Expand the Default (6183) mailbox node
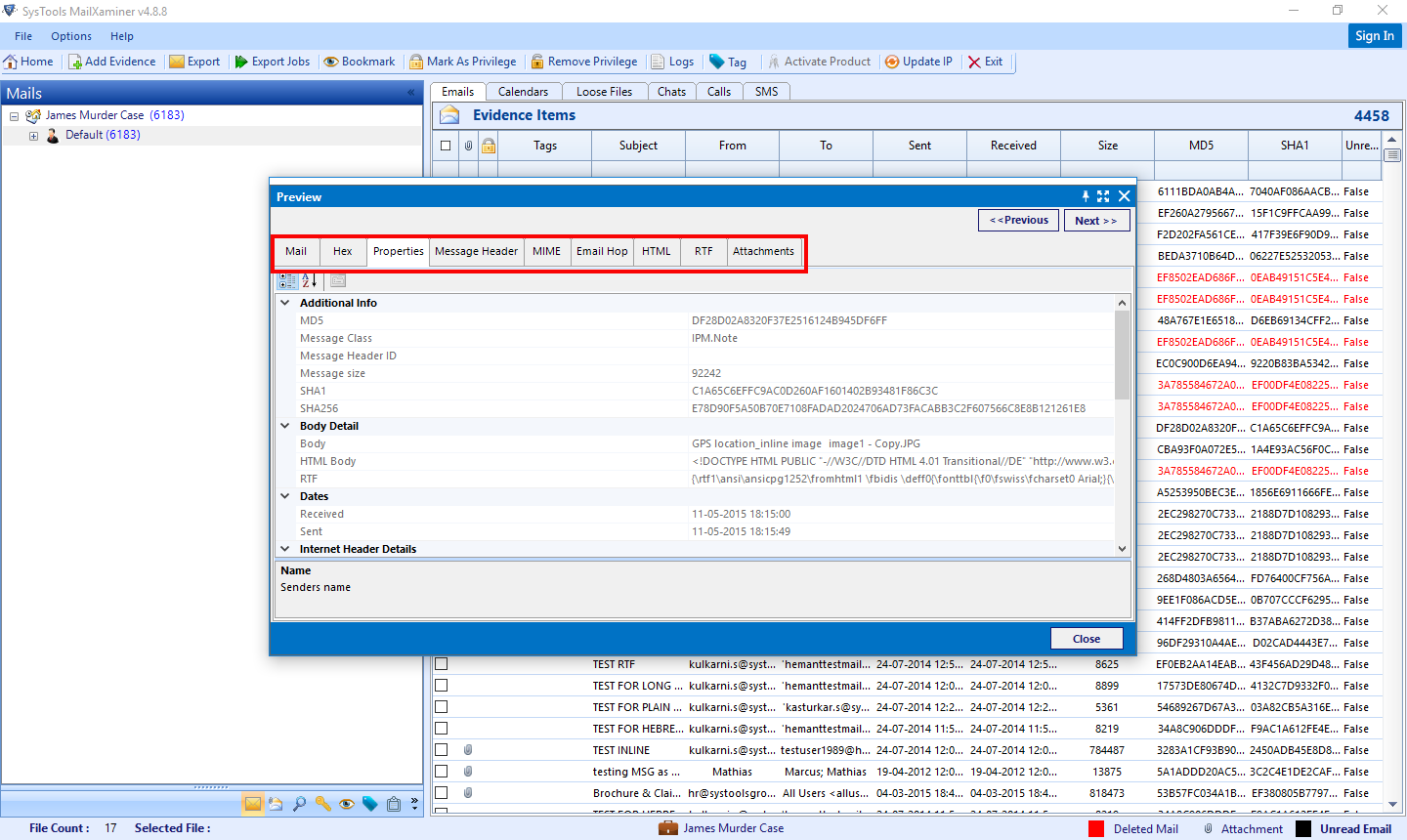Viewport: 1407px width, 840px height. 33,134
